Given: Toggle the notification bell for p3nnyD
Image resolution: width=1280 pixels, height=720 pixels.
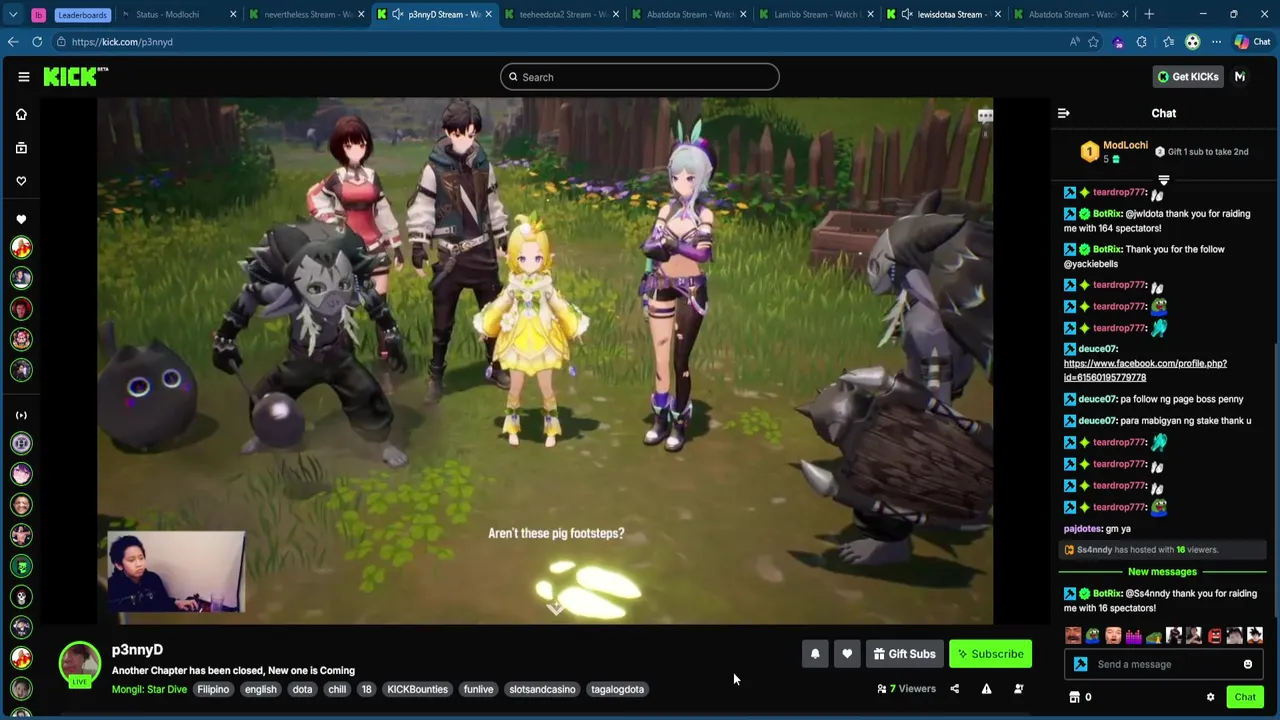Looking at the screenshot, I should click(815, 654).
